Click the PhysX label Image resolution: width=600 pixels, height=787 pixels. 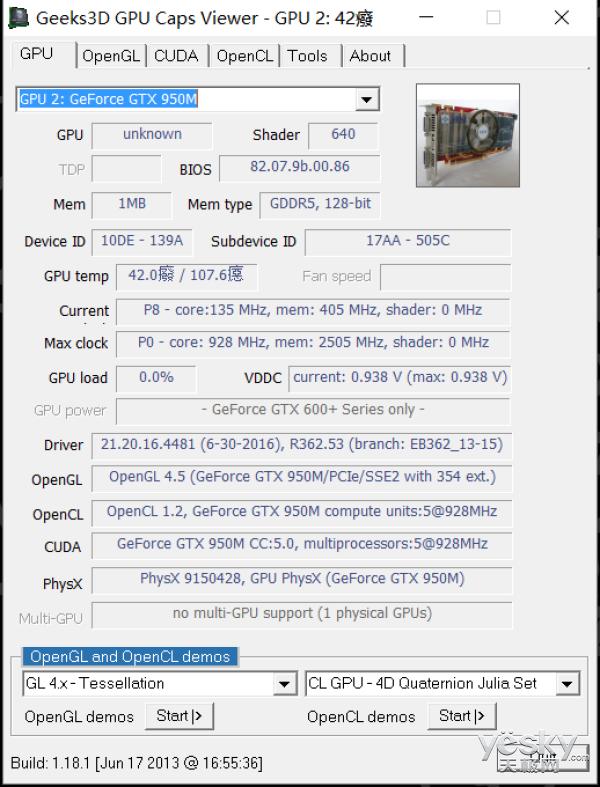click(x=63, y=584)
